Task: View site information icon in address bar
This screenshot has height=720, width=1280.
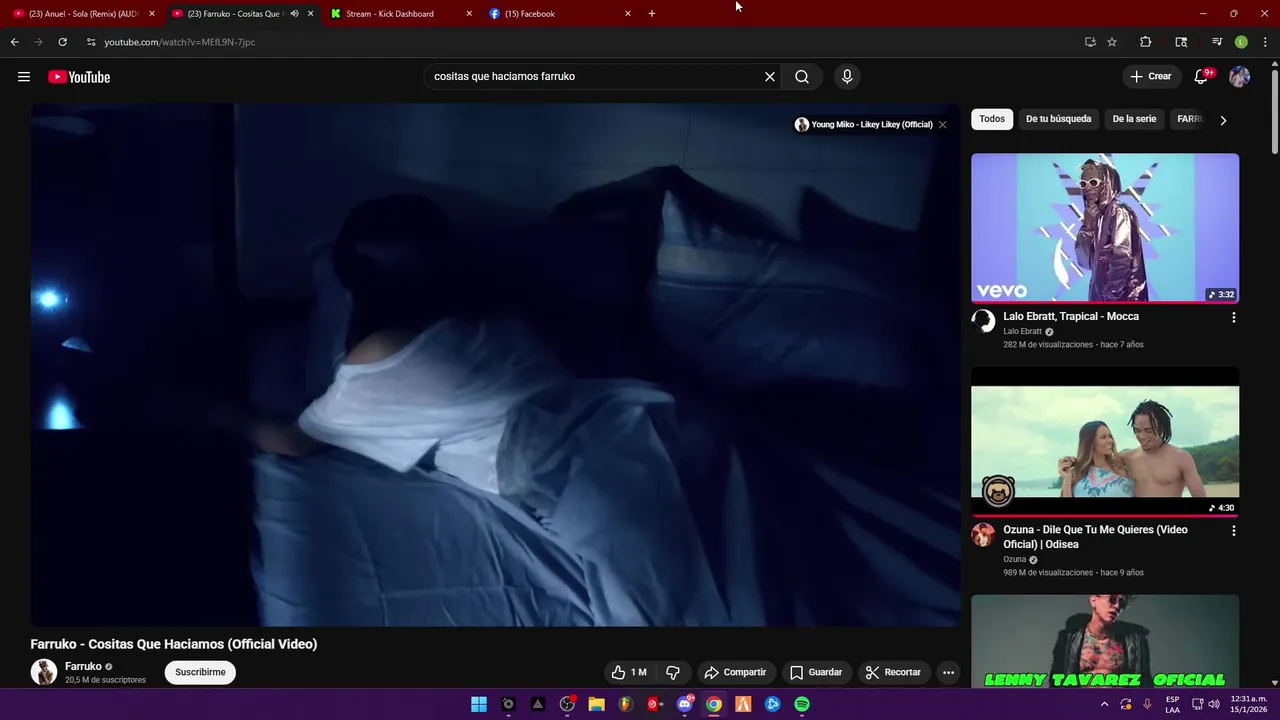Action: pos(91,42)
